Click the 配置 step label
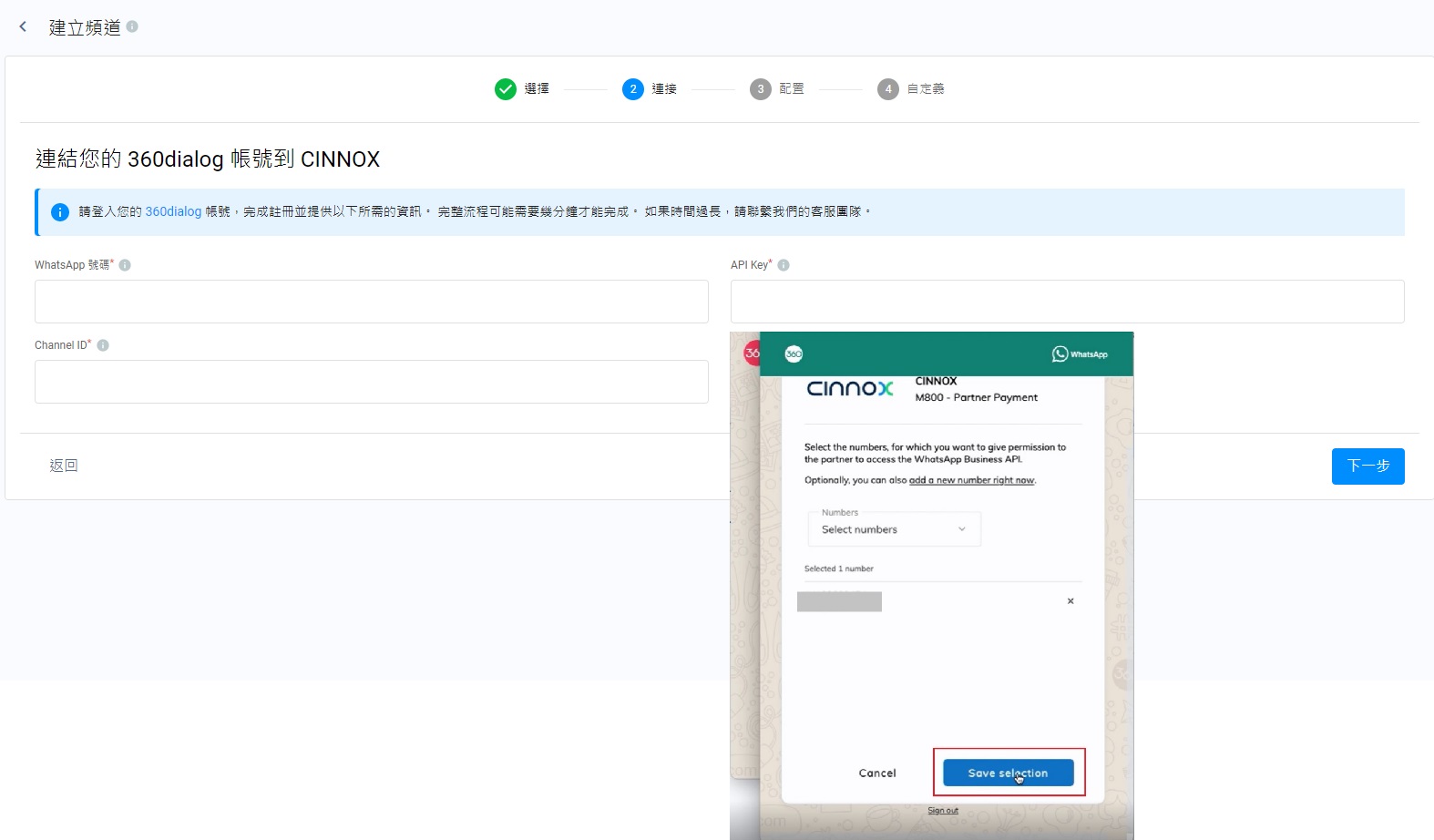This screenshot has height=840, width=1434. (x=792, y=88)
